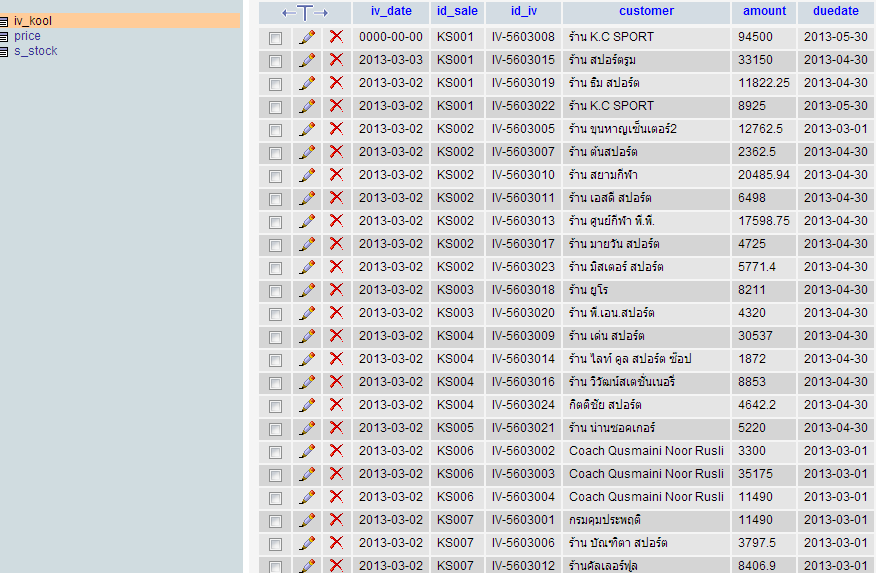Click amount cell 35175
Image resolution: width=876 pixels, height=573 pixels.
764,474
